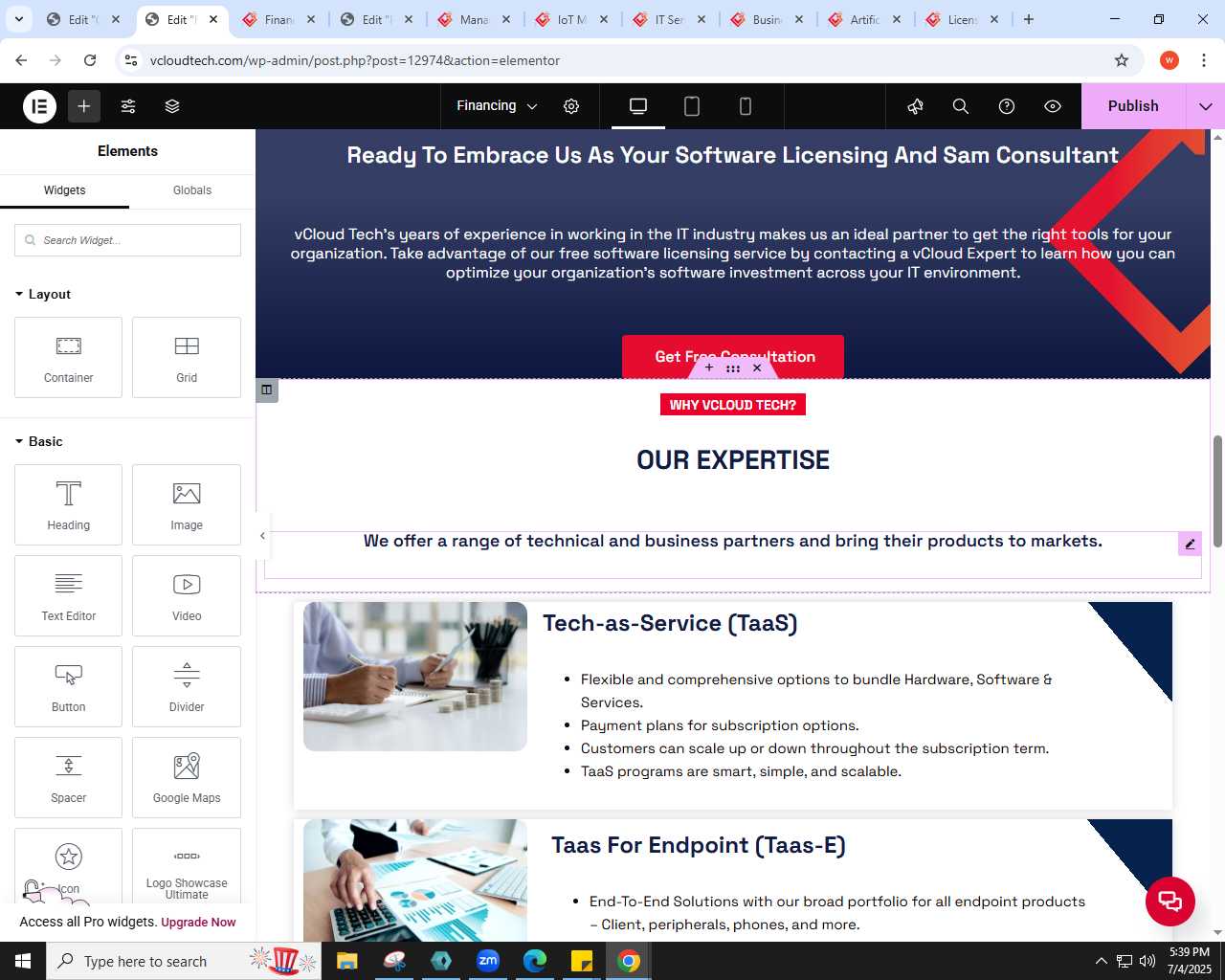1225x980 pixels.
Task: Go back in browser history
Action: 21,60
